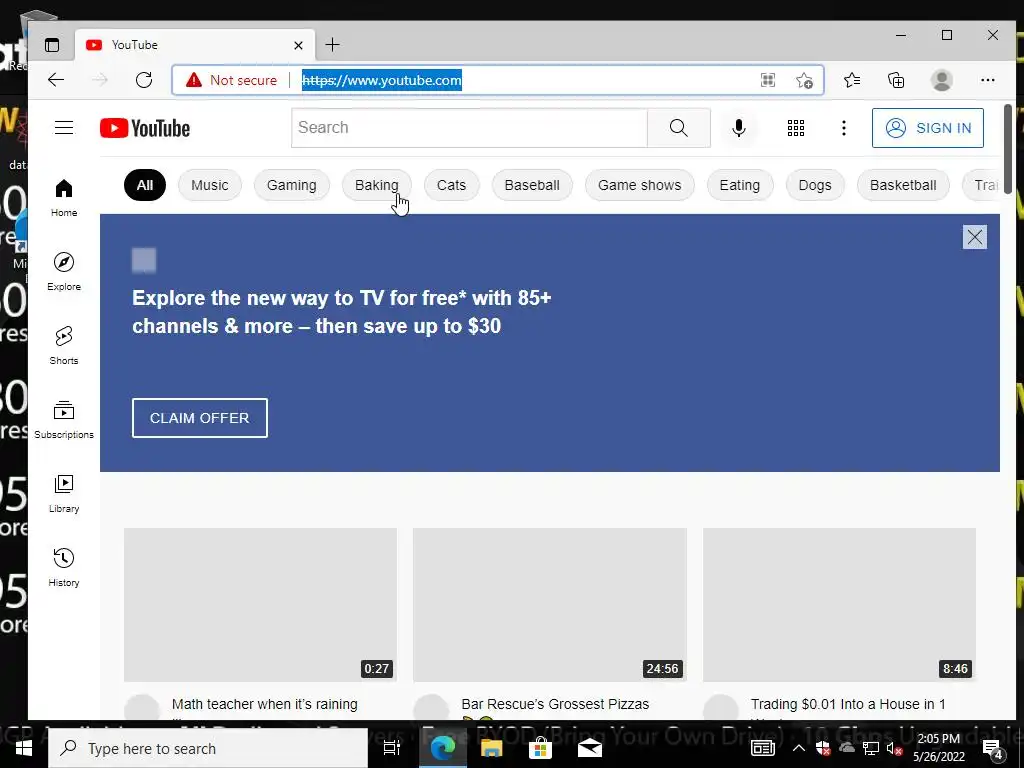Show hidden system tray icons
The image size is (1024, 768).
[798, 748]
